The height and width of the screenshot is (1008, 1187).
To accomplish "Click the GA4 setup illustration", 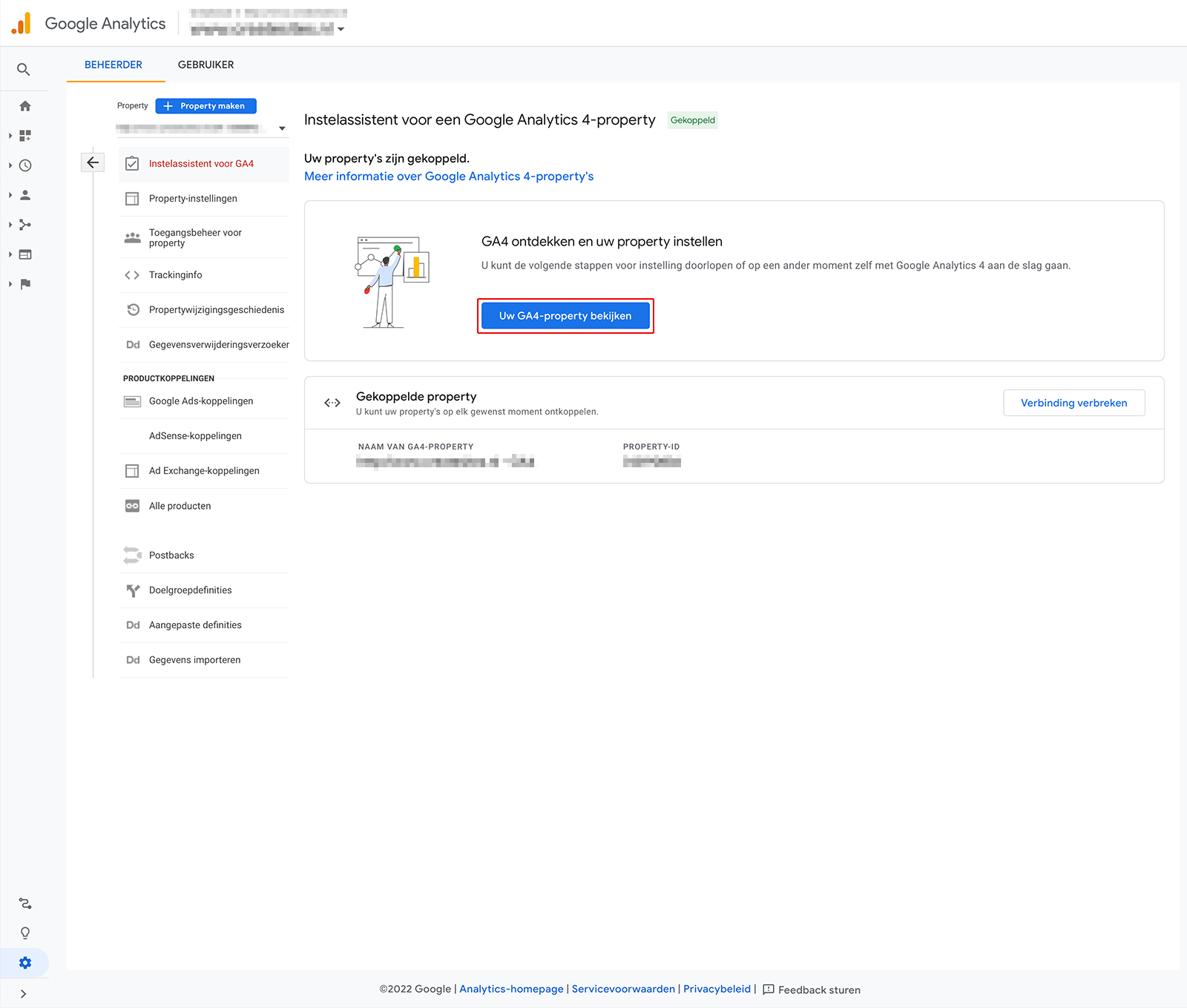I will tap(392, 282).
